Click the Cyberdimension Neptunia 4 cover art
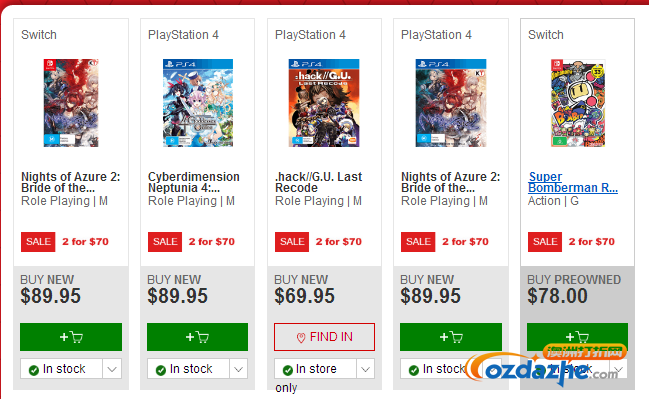Image resolution: width=649 pixels, height=399 pixels. click(198, 103)
